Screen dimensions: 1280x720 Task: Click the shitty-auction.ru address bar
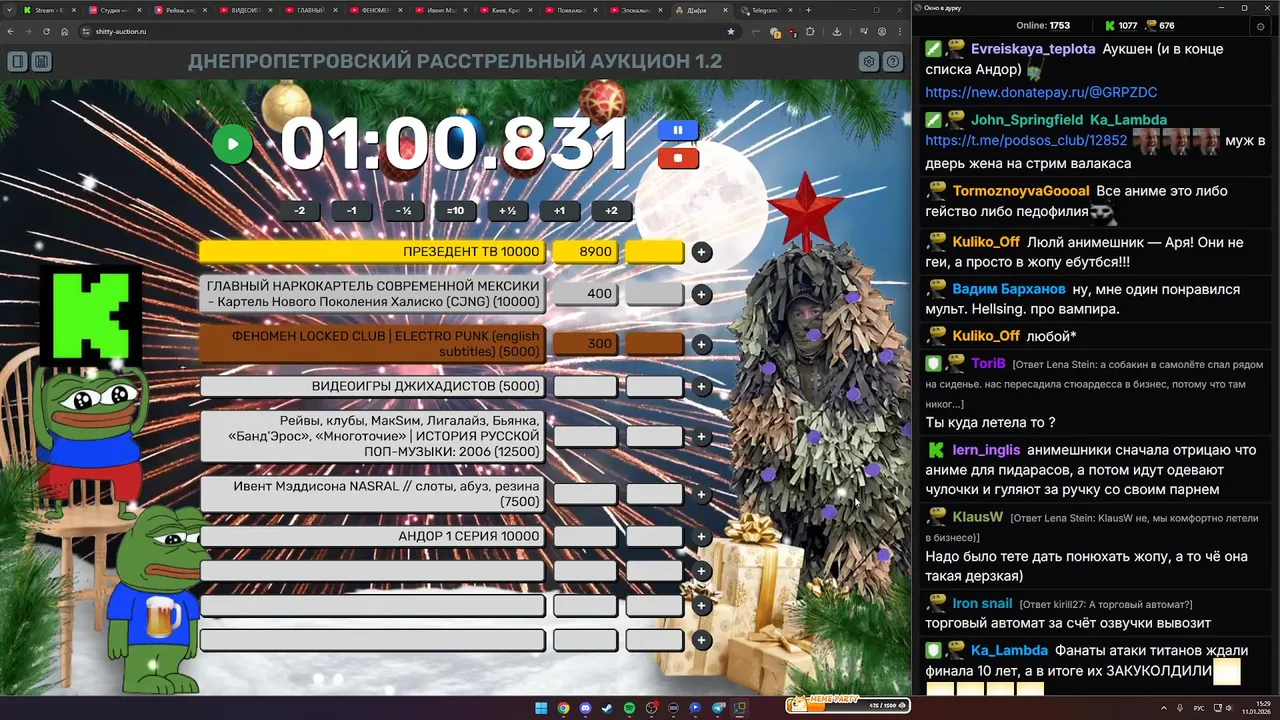410,31
